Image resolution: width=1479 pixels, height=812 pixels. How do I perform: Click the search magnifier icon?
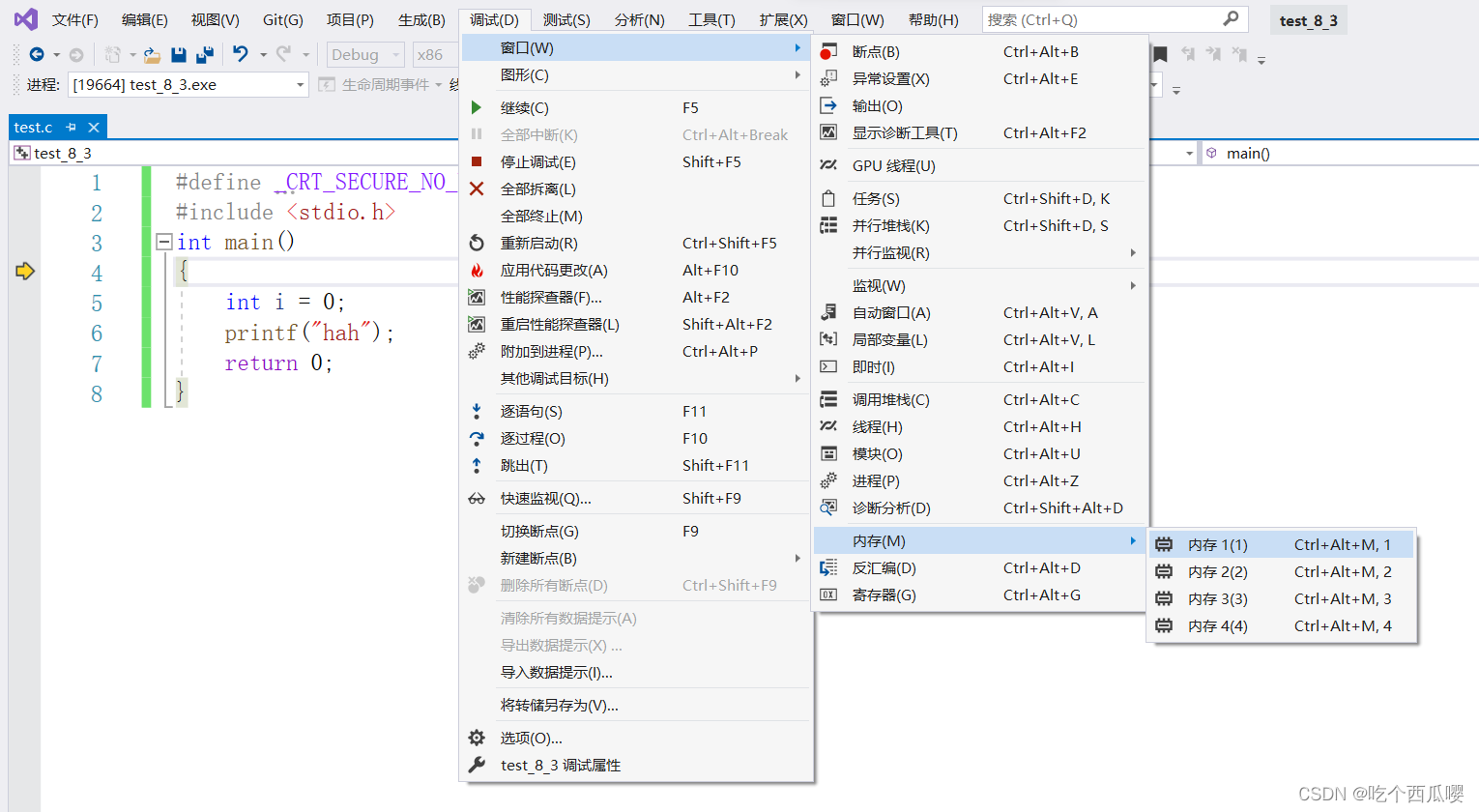1231,18
